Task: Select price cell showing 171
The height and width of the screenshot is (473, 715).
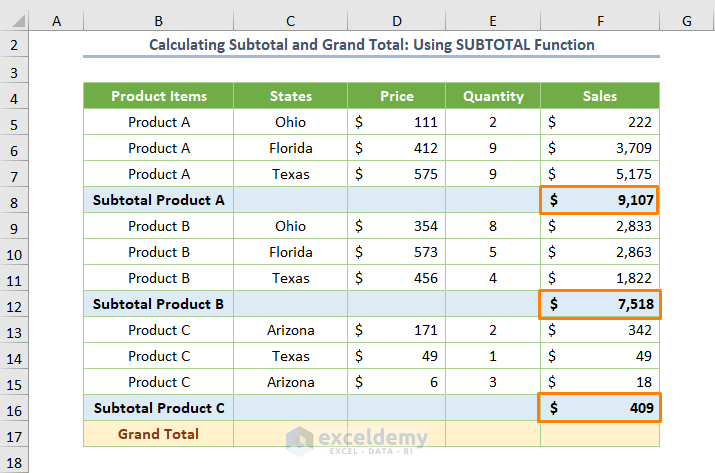Action: 397,330
